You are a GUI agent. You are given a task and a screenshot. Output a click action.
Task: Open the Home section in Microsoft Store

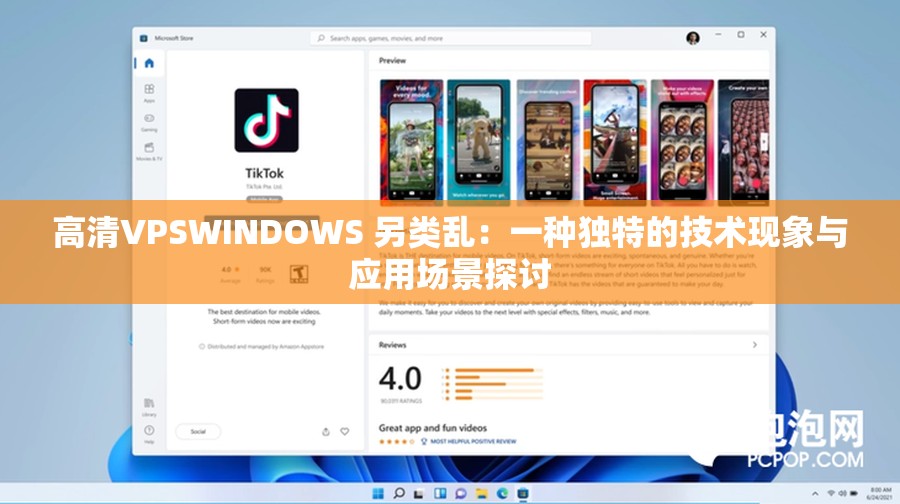pyautogui.click(x=149, y=63)
